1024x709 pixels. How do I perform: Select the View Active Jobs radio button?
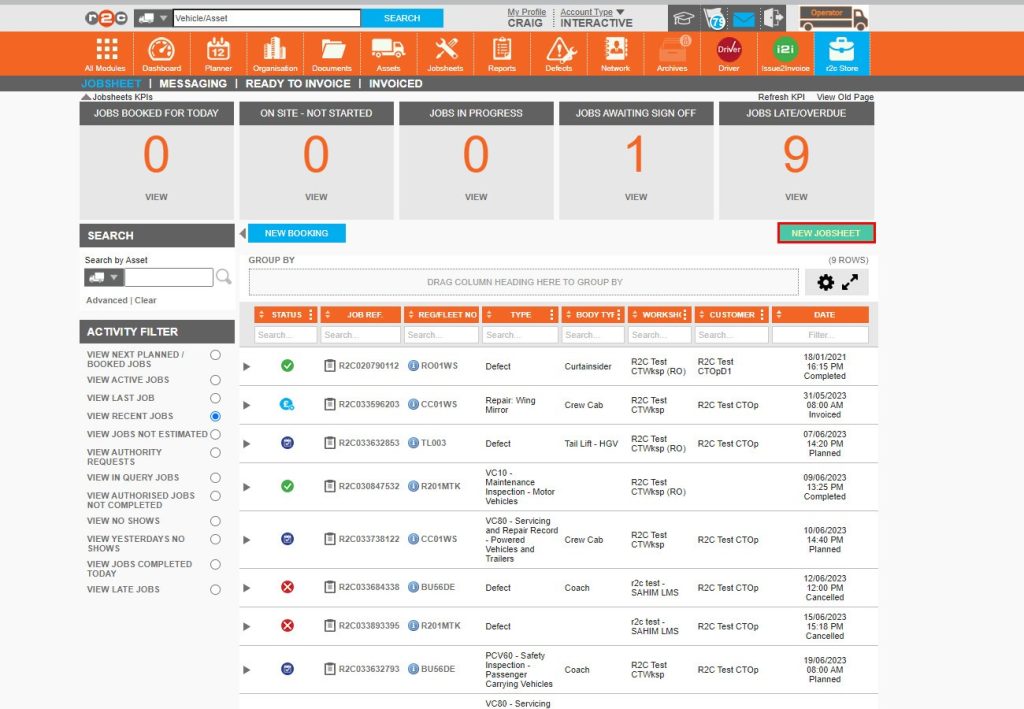215,380
